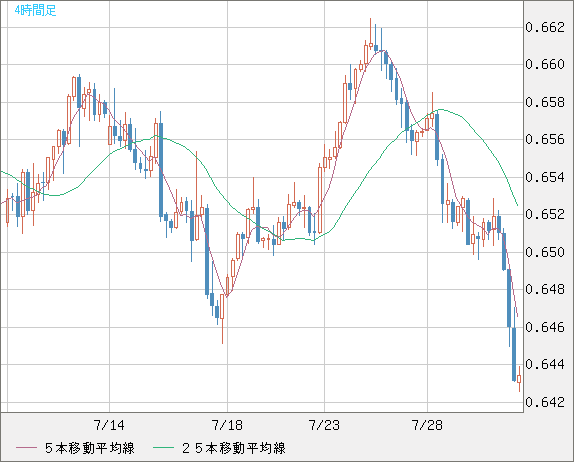574x462 pixels.
Task: Click the 0.654 price axis label
Action: pos(545,177)
